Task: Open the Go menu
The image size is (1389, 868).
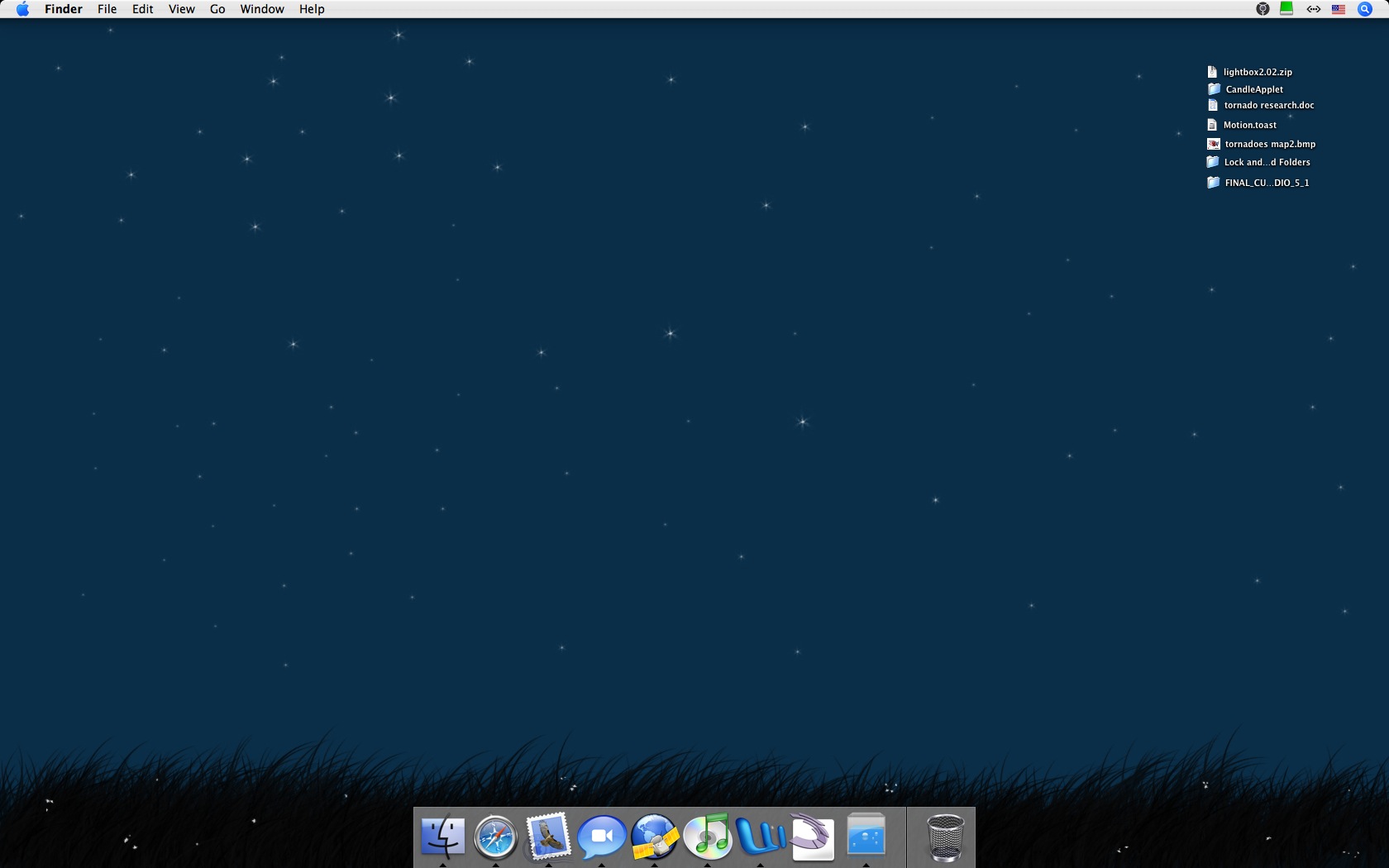Action: click(x=217, y=9)
